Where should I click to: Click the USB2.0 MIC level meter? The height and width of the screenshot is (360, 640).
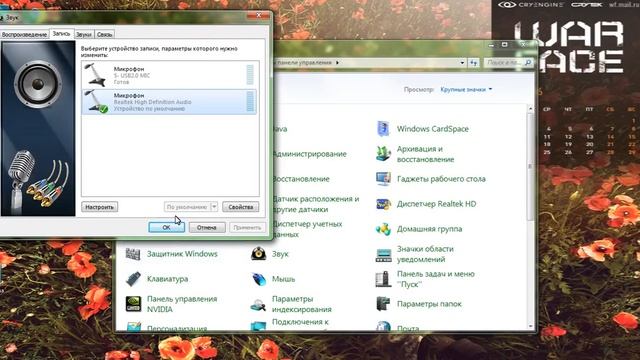point(250,75)
